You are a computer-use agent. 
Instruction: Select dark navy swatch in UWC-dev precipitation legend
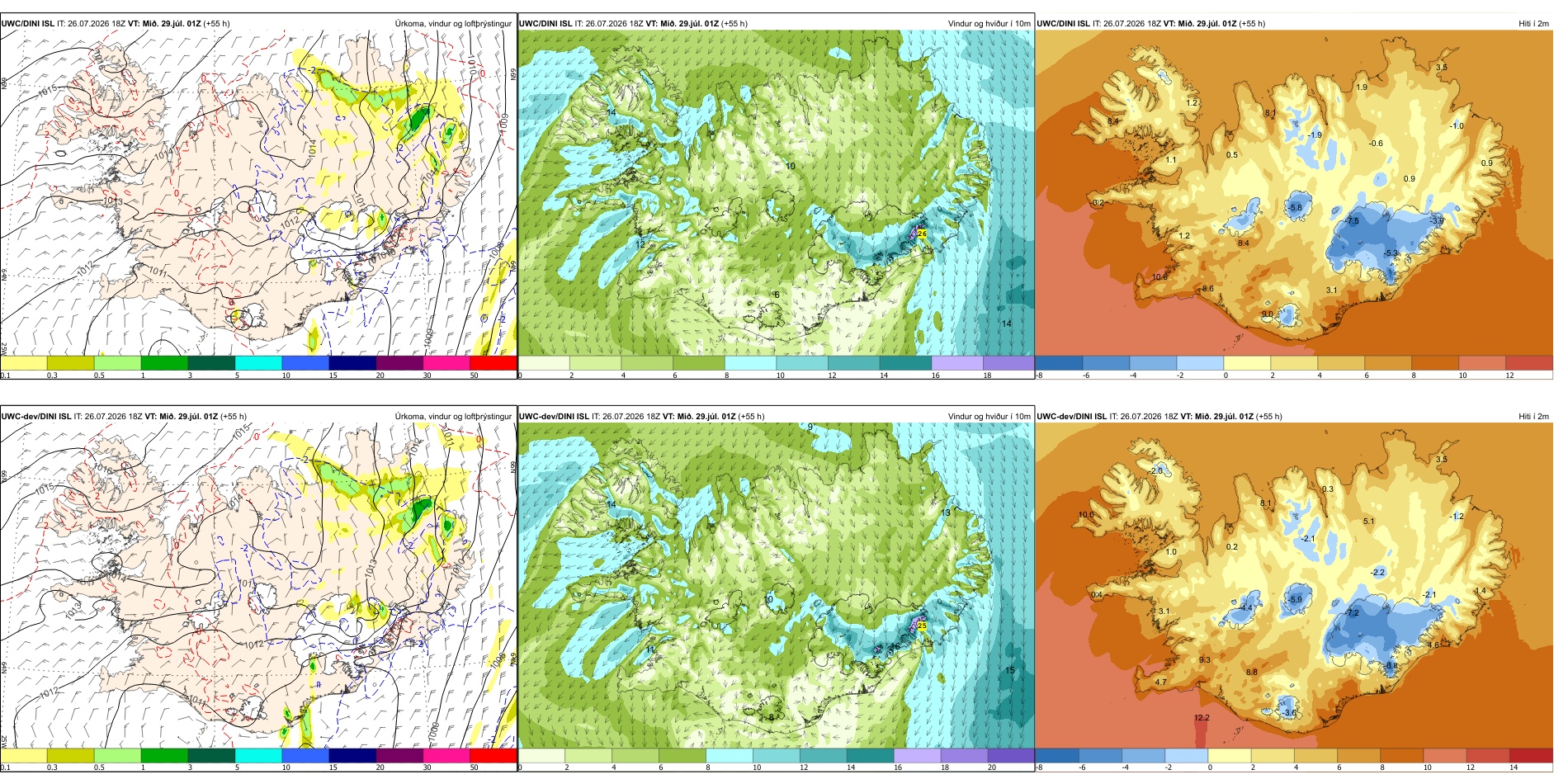(352, 755)
